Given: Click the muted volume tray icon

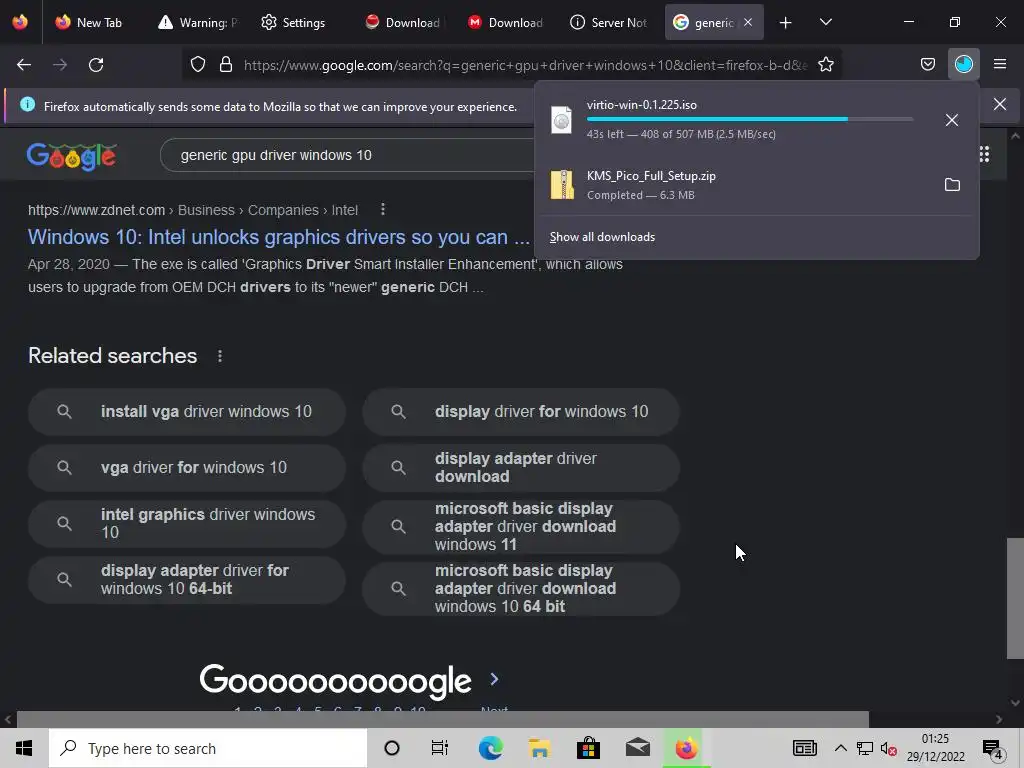Looking at the screenshot, I should pyautogui.click(x=888, y=749).
